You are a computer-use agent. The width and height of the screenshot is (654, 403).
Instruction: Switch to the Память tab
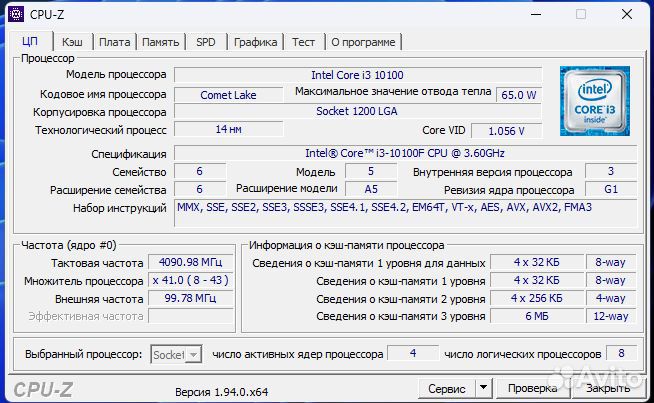161,42
